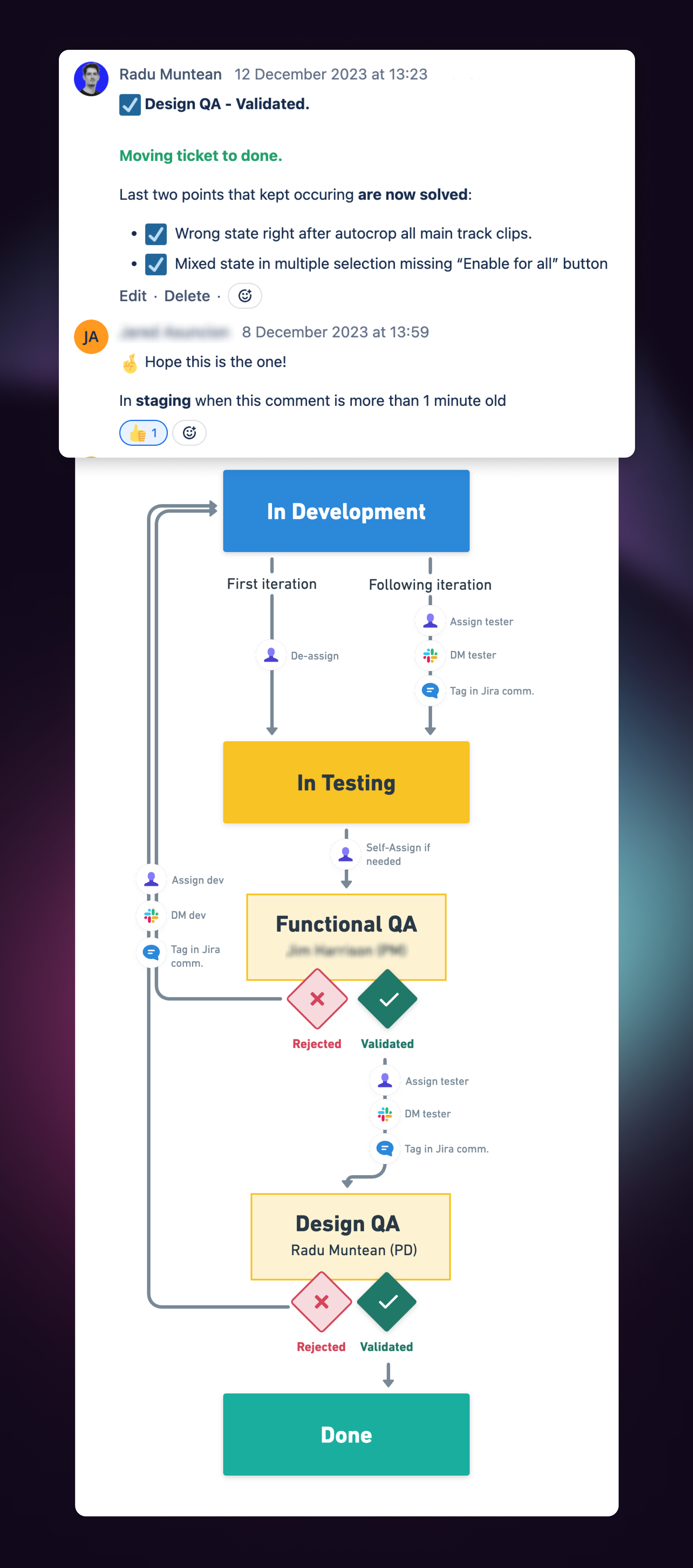Click the Self-Assign if needed icon

tap(346, 854)
